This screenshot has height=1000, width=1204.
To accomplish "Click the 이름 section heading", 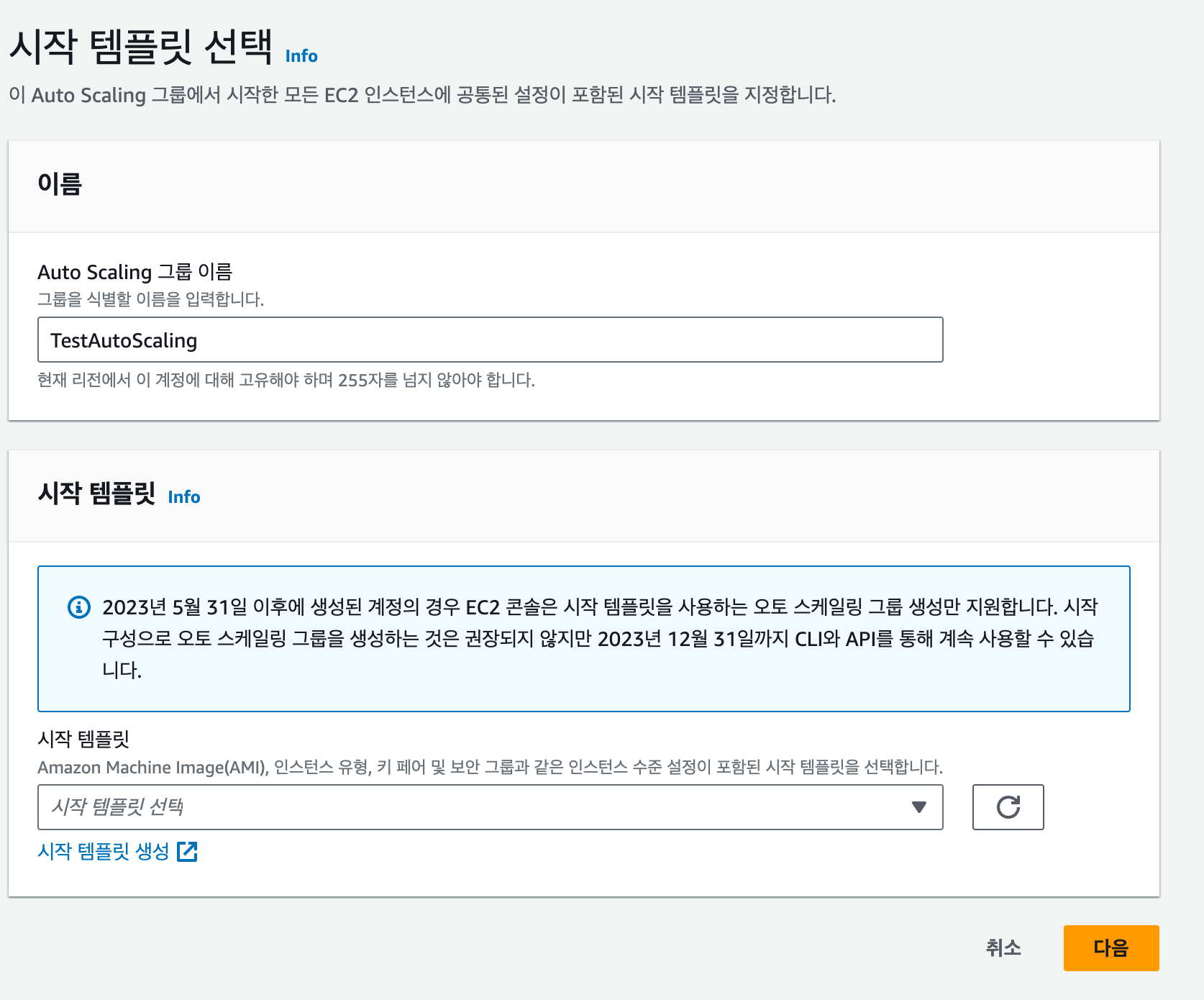I will [60, 184].
